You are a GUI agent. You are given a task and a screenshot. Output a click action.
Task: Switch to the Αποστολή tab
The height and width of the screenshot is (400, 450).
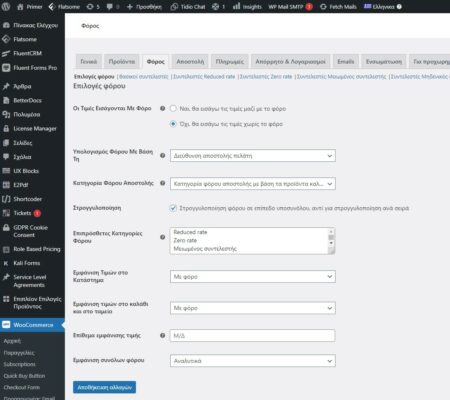[190, 62]
